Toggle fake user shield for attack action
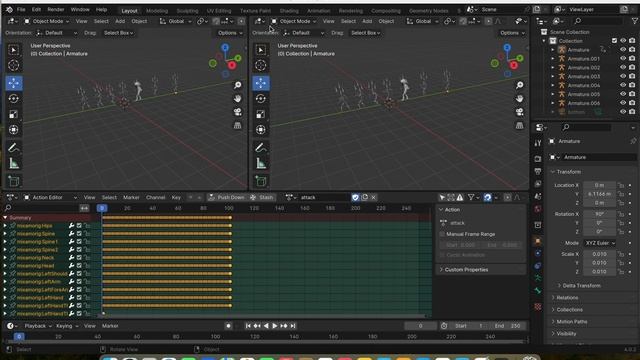 pyautogui.click(x=356, y=197)
